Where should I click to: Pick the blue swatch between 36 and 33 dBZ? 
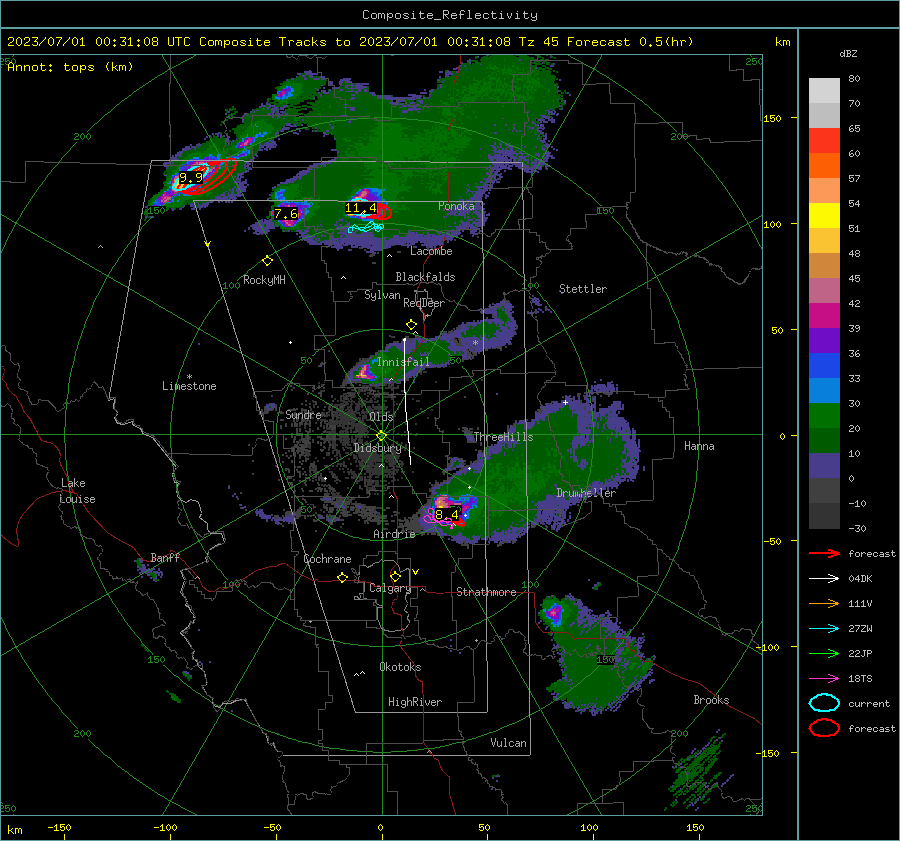point(824,366)
